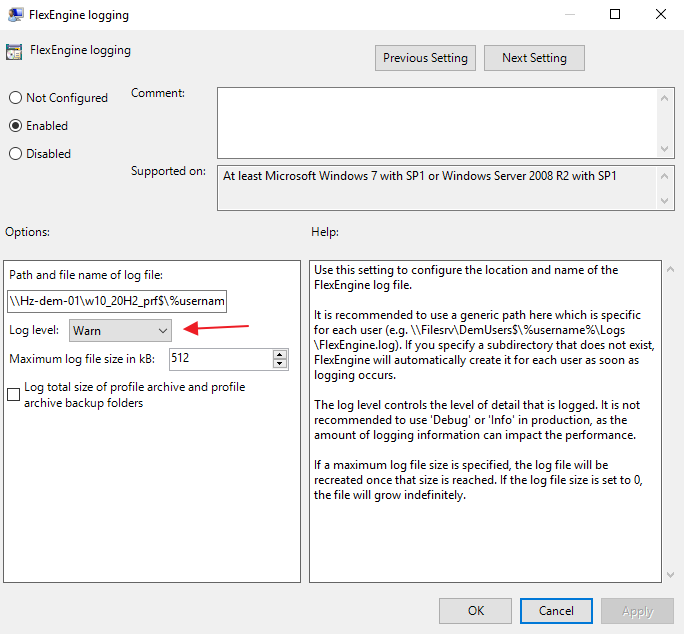This screenshot has width=684, height=634.
Task: Select the Not Configured radio button
Action: click(x=15, y=98)
